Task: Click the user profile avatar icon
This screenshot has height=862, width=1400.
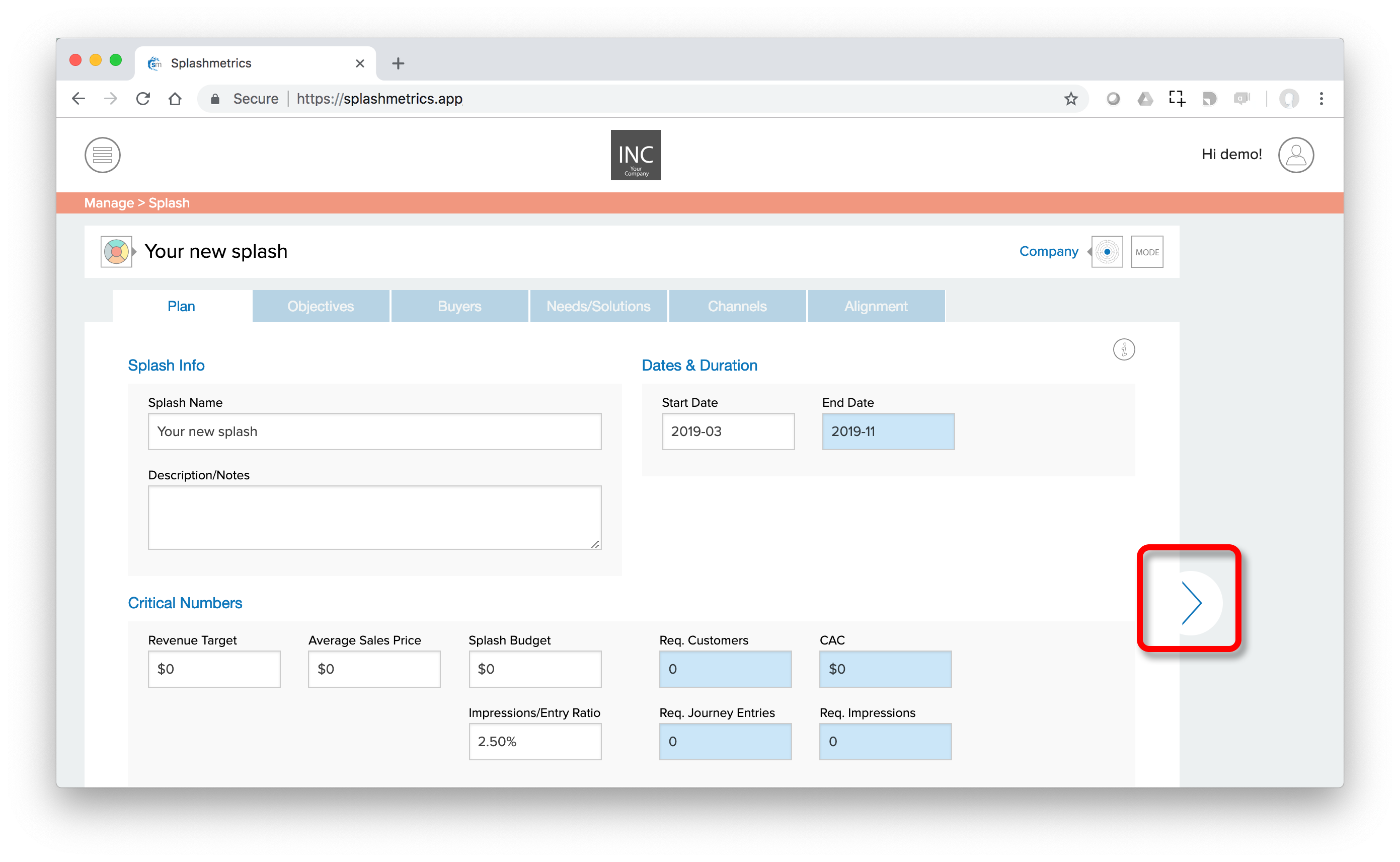Action: click(x=1296, y=154)
